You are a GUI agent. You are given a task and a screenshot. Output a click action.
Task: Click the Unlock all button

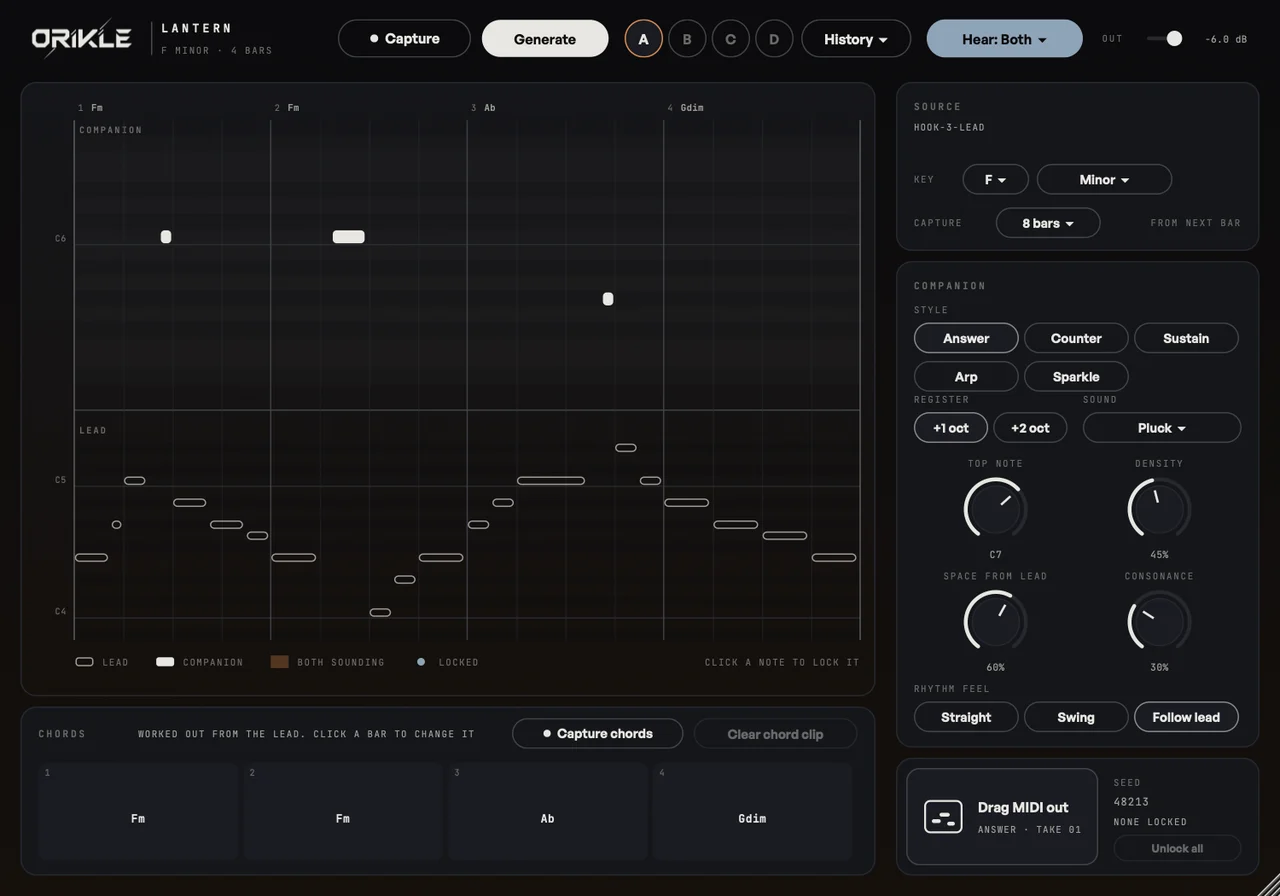click(1177, 848)
